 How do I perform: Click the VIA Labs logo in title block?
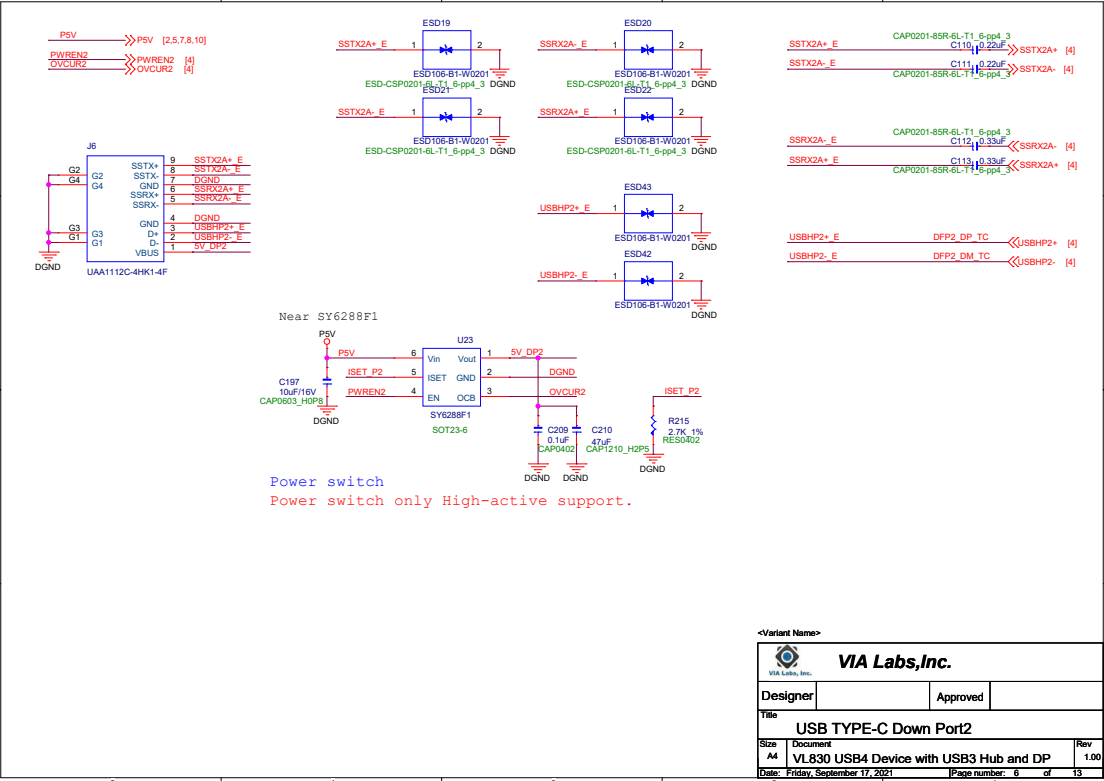(787, 660)
